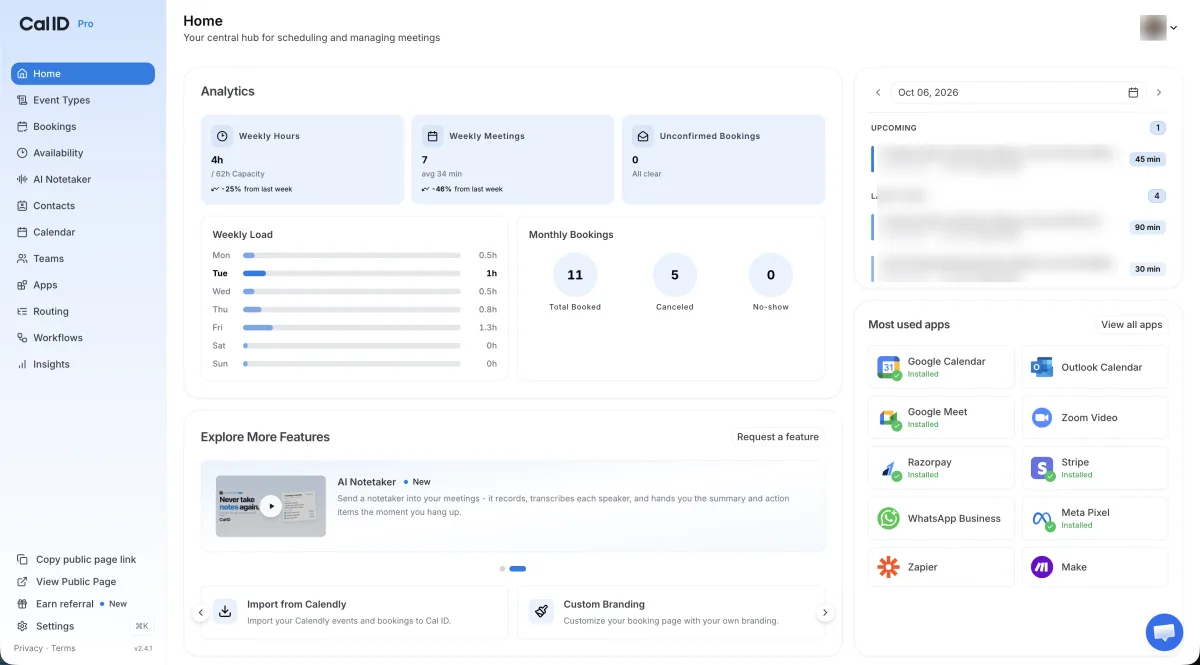The height and width of the screenshot is (665, 1200).
Task: Click the Import from Calendly download icon
Action: [x=225, y=611]
